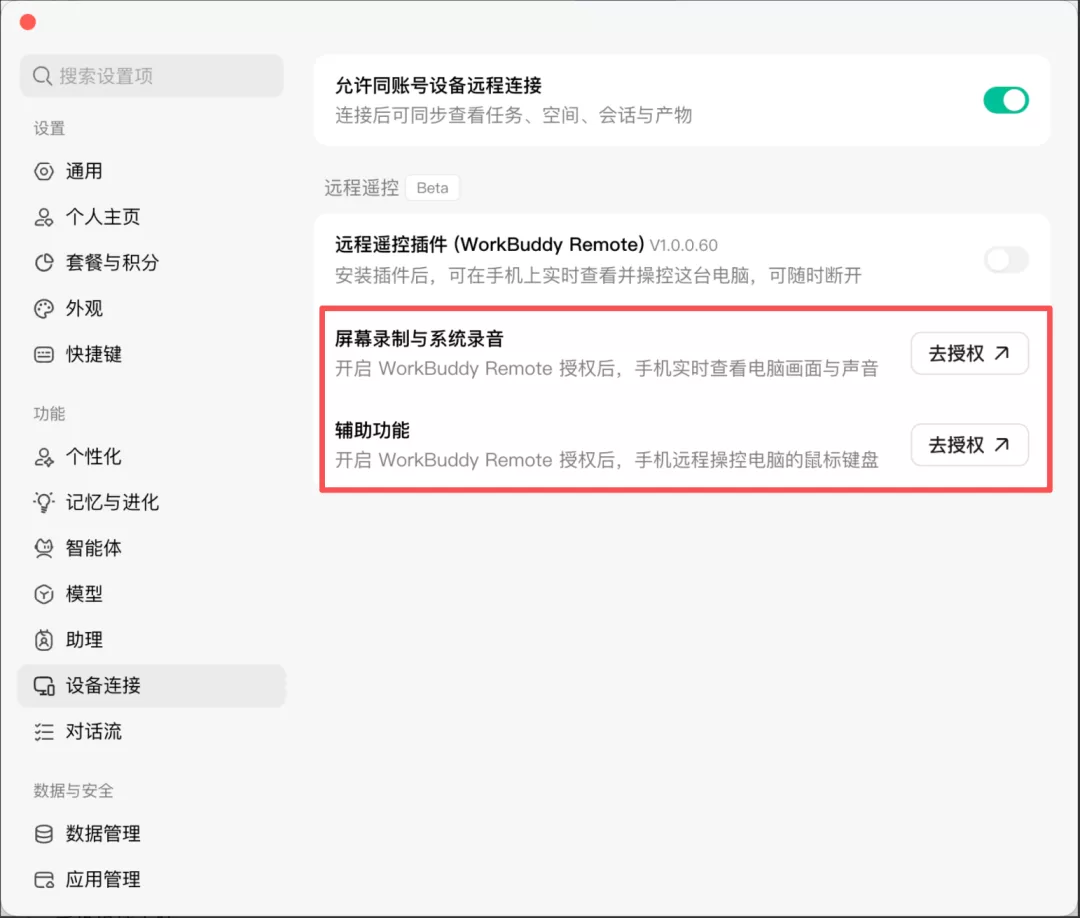Click the 通用 gear icon
The height and width of the screenshot is (918, 1080).
[x=43, y=171]
